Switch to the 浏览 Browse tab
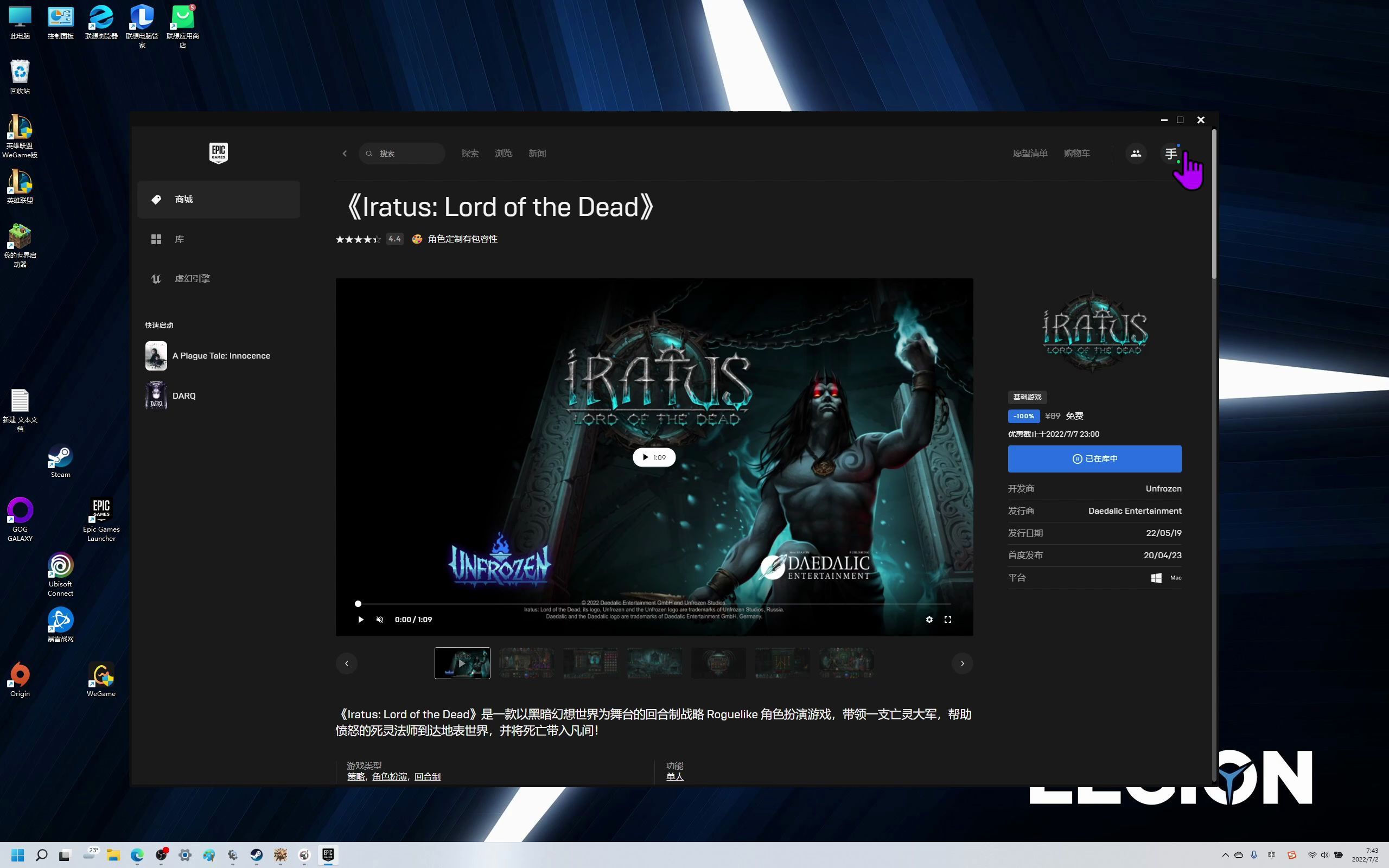The height and width of the screenshot is (868, 1389). (x=504, y=154)
